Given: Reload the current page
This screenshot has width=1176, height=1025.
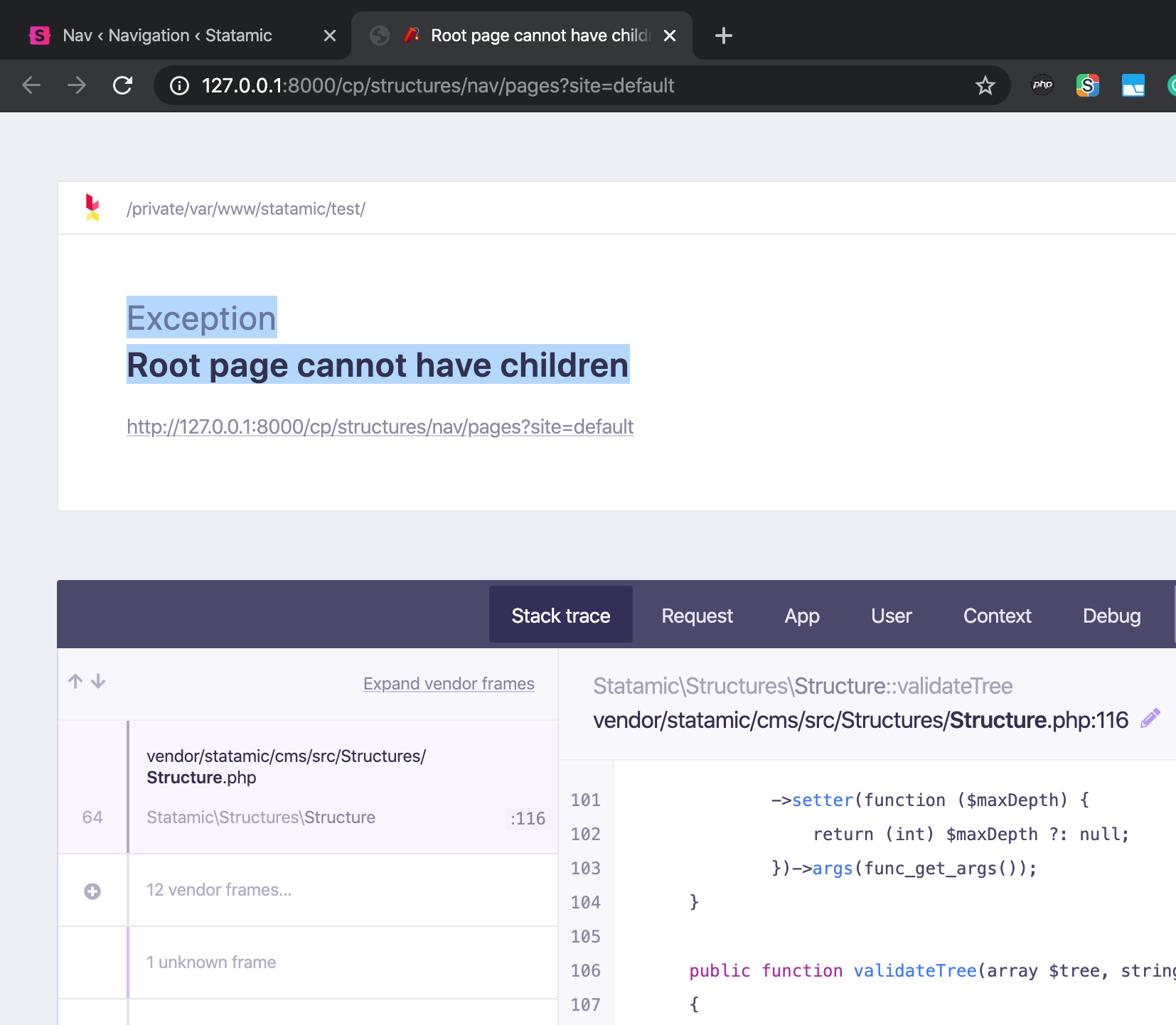Looking at the screenshot, I should [122, 85].
